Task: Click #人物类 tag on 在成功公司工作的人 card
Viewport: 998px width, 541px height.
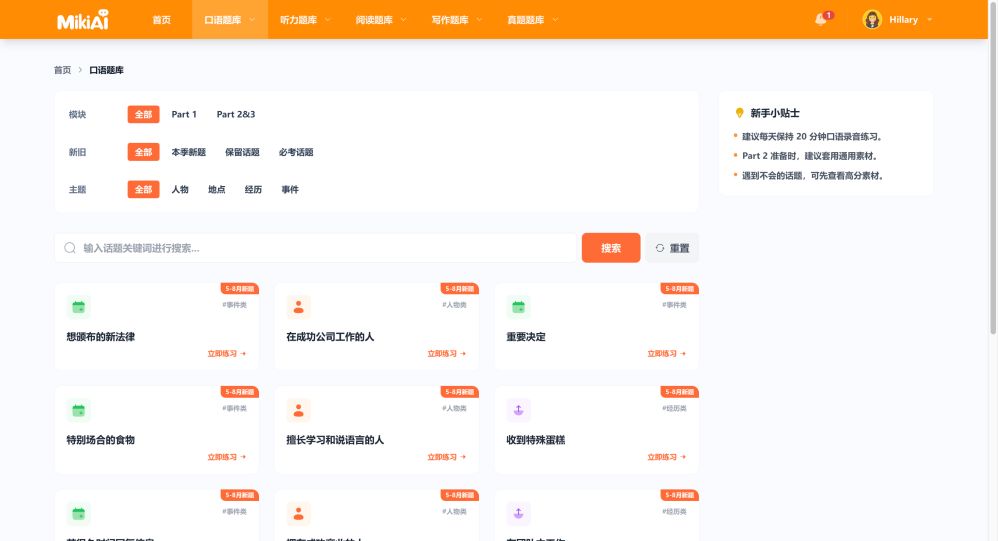Action: click(x=454, y=305)
